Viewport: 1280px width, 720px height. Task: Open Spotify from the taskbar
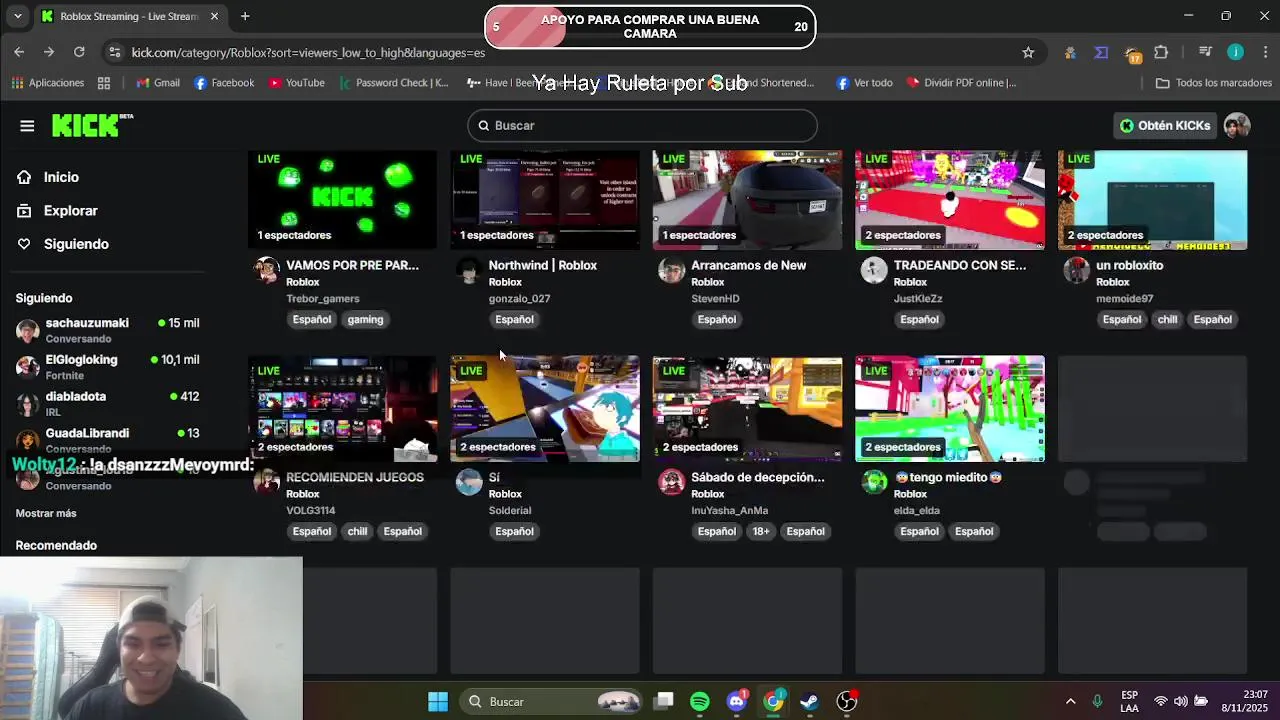tap(700, 701)
